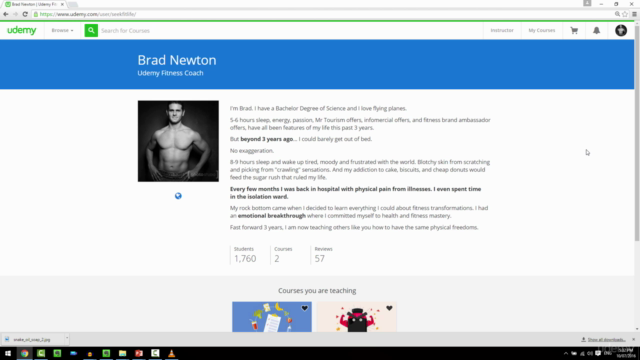This screenshot has width=640, height=360.
Task: Favorite the blue course card heart
Action: [x=304, y=308]
